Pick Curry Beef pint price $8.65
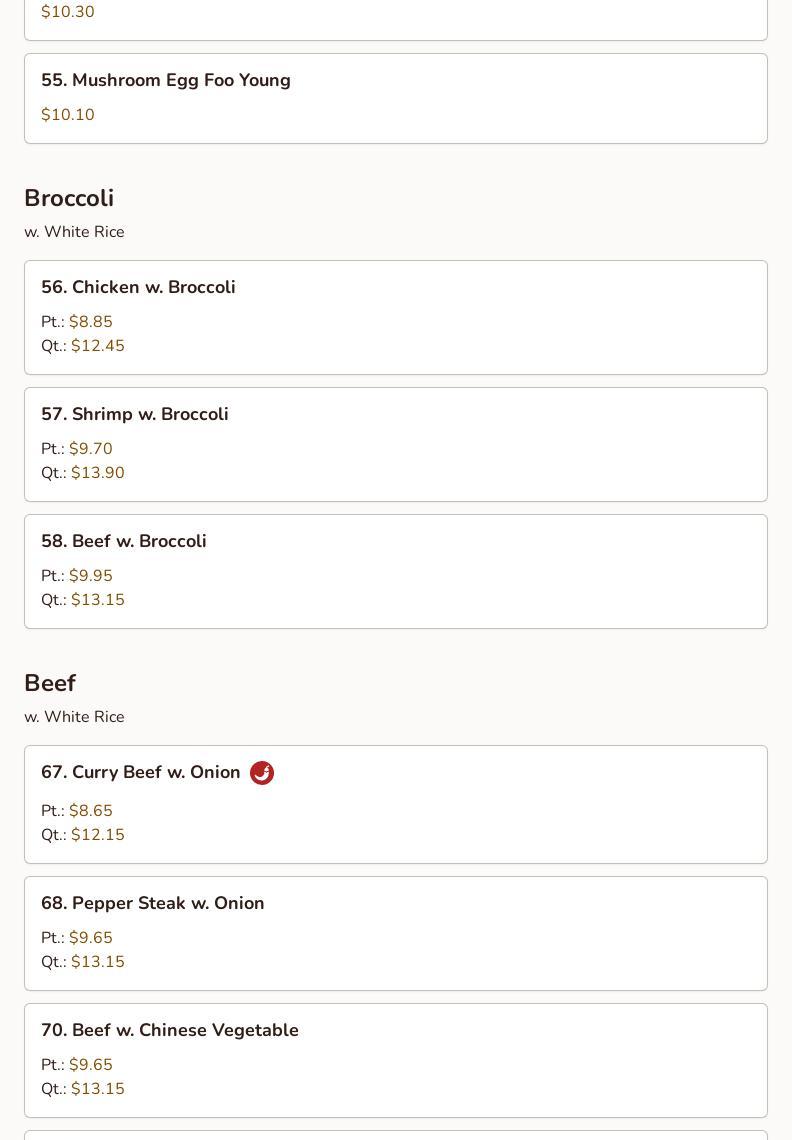The width and height of the screenshot is (792, 1140). 90,811
